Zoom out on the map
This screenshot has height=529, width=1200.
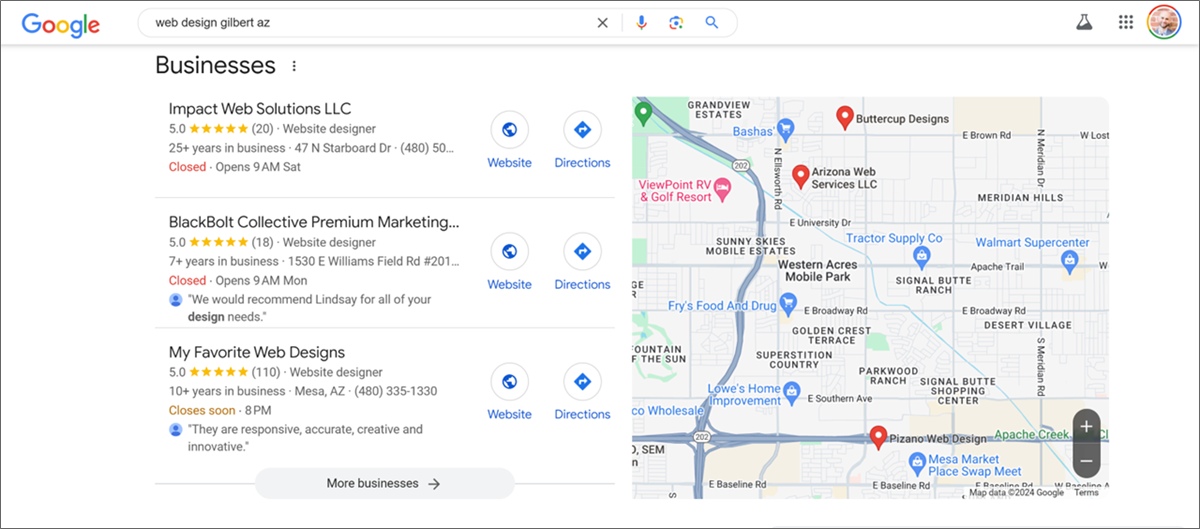click(1086, 461)
